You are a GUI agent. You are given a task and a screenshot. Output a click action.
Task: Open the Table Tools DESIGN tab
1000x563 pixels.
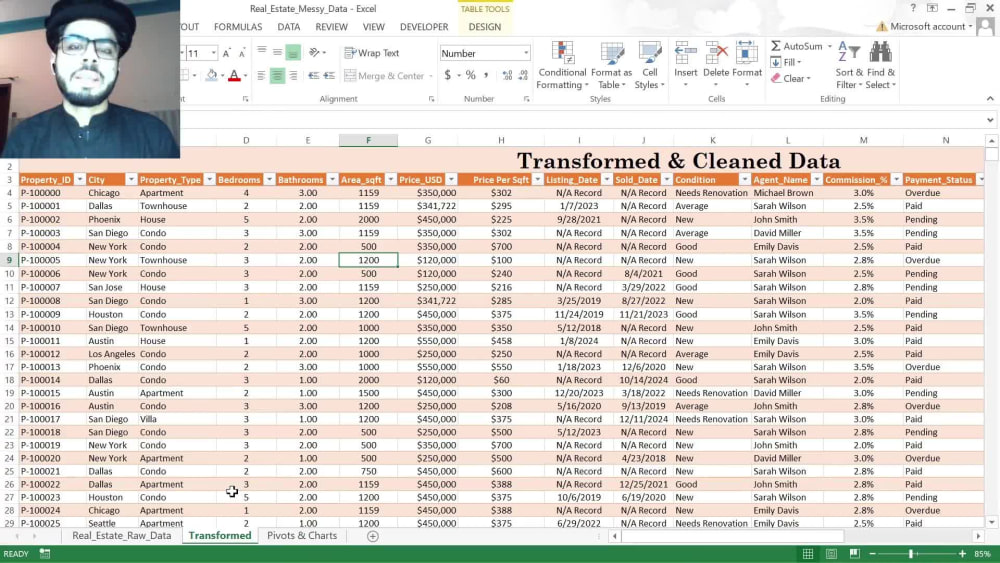[x=485, y=27]
